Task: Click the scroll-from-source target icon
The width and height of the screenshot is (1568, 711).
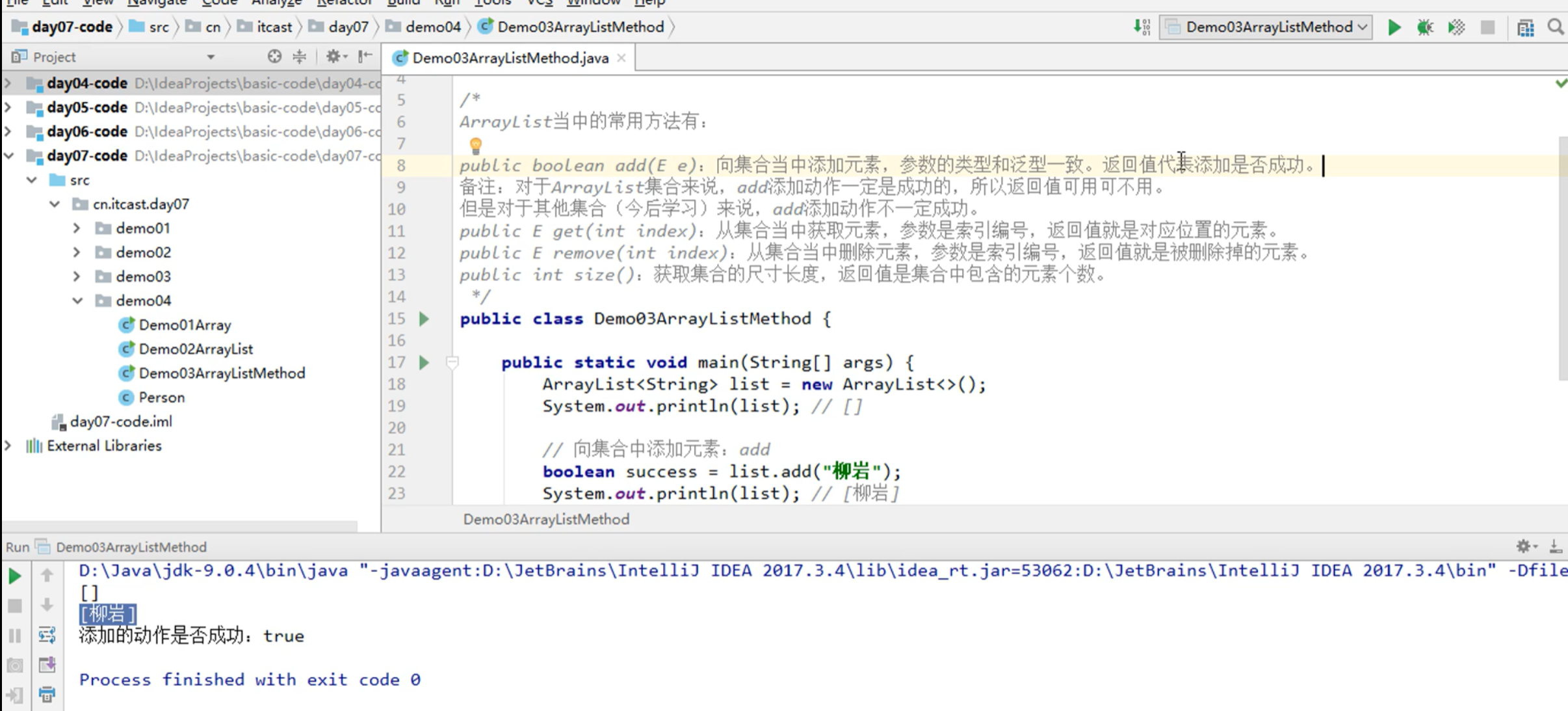Action: [274, 57]
